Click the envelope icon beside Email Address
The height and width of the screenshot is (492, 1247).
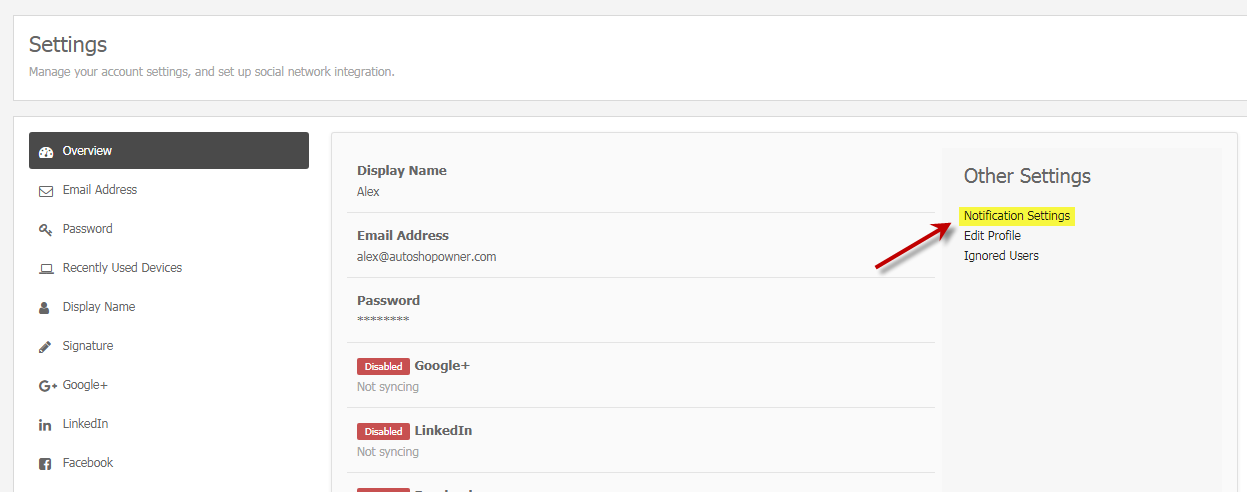pyautogui.click(x=45, y=191)
